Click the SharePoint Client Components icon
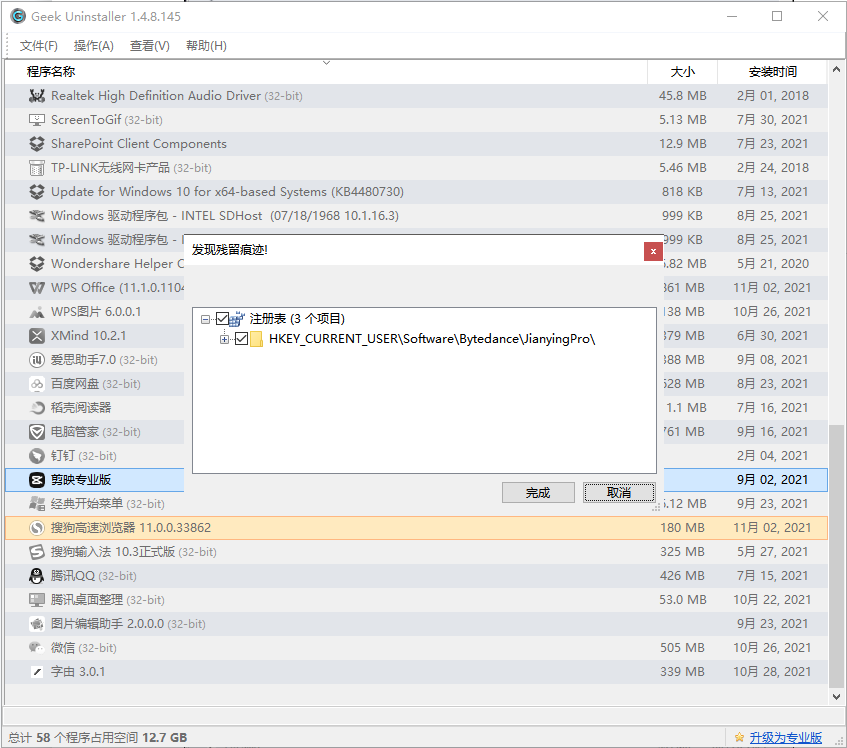Screen dimensions: 847x748 click(x=37, y=144)
